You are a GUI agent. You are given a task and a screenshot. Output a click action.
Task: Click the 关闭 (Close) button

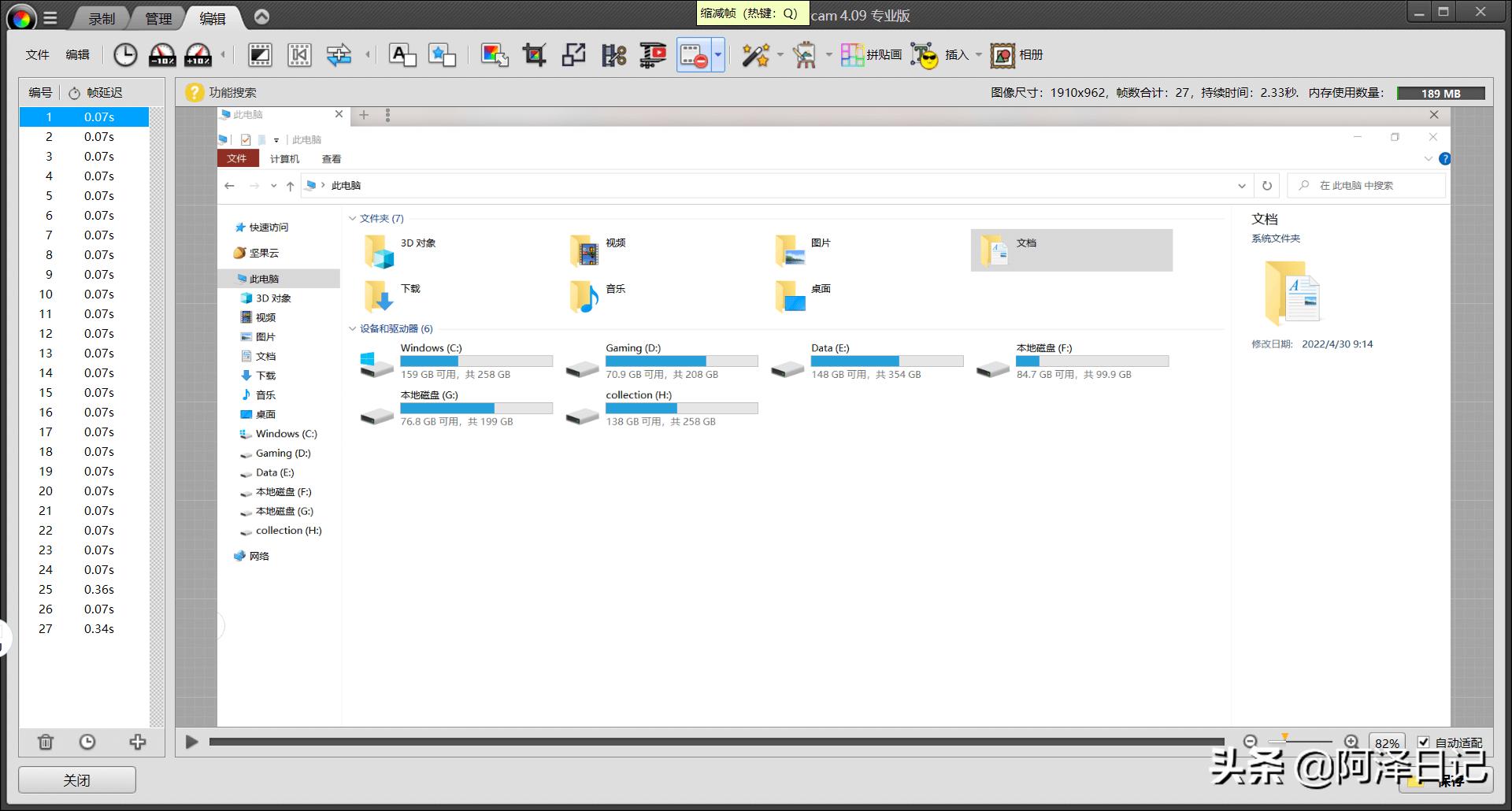pos(77,780)
